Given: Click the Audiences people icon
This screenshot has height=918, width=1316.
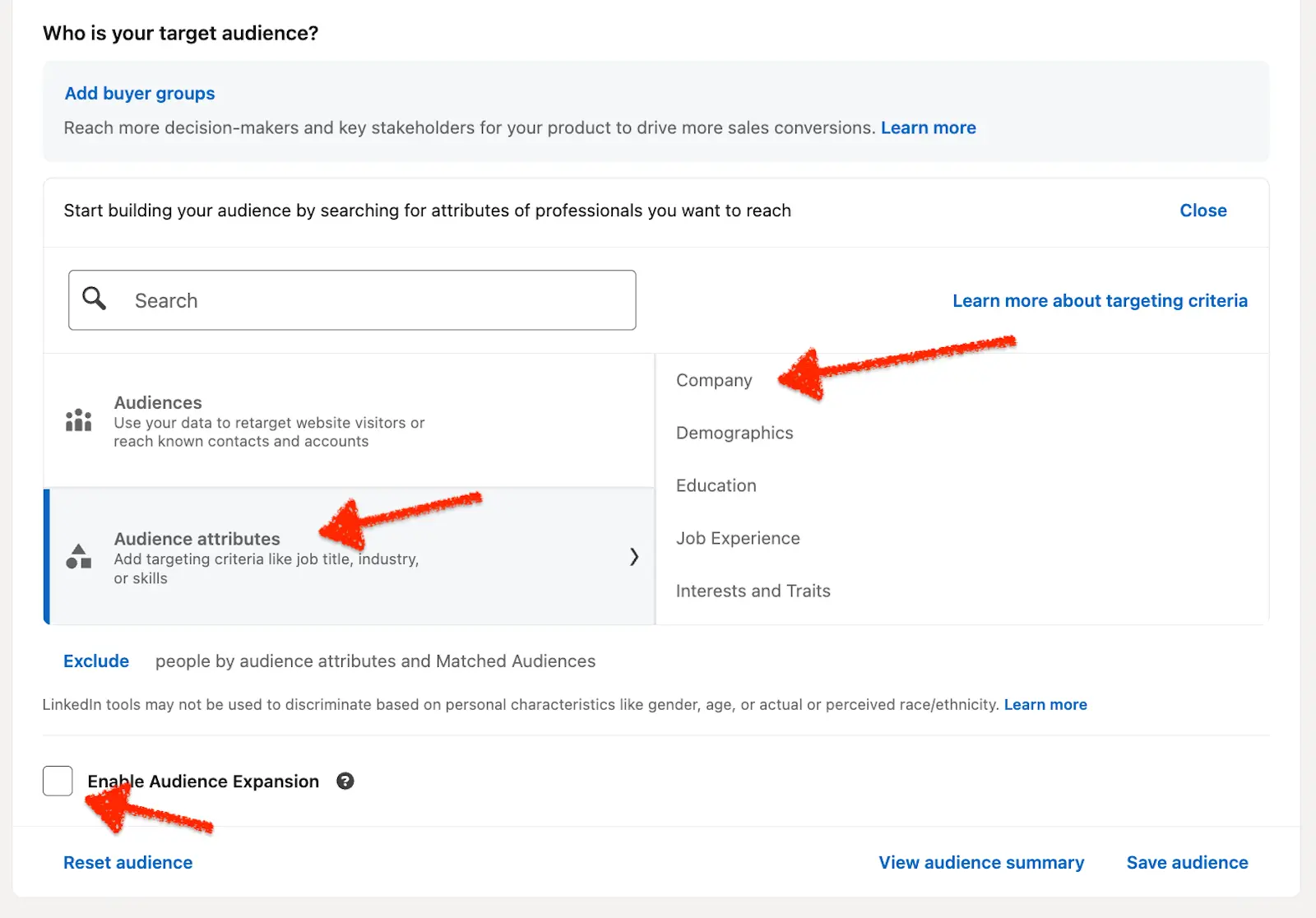Looking at the screenshot, I should [79, 420].
